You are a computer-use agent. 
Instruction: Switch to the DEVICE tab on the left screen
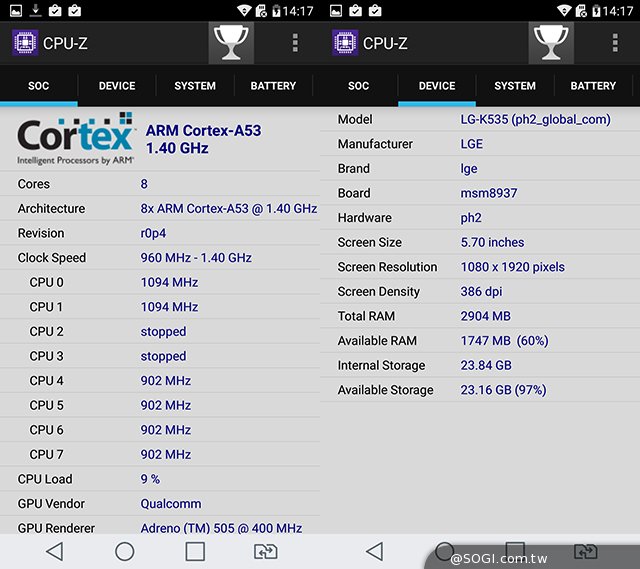pyautogui.click(x=117, y=86)
